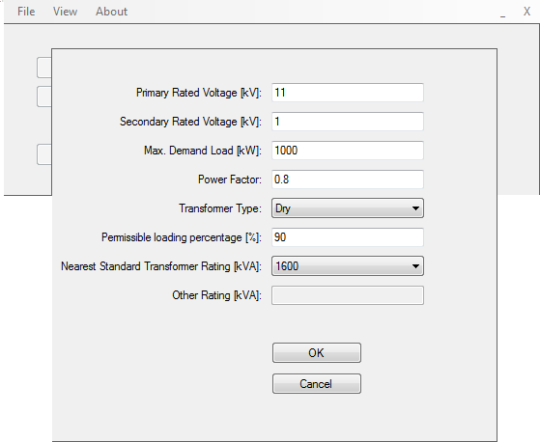The width and height of the screenshot is (540, 442).
Task: Click the Power Factor input field
Action: [x=347, y=179]
